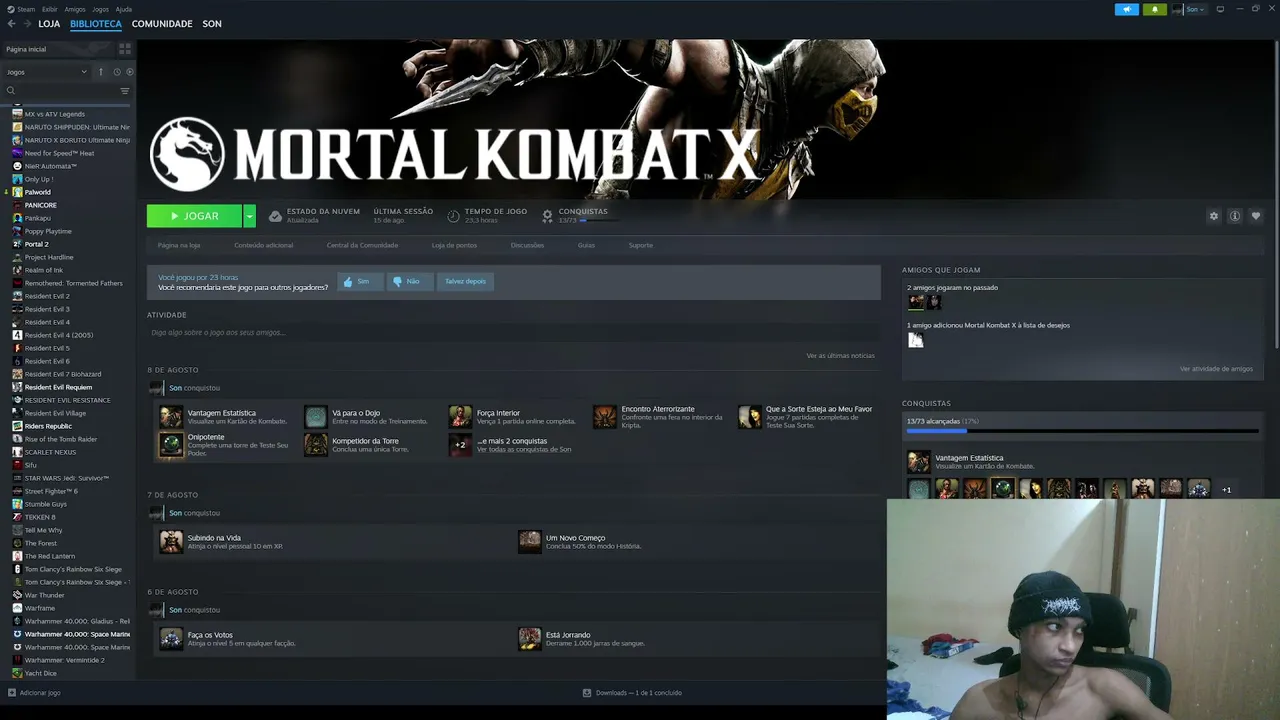Viewport: 1280px width, 720px height.
Task: Open the Conquistas trophy icon
Action: point(547,216)
